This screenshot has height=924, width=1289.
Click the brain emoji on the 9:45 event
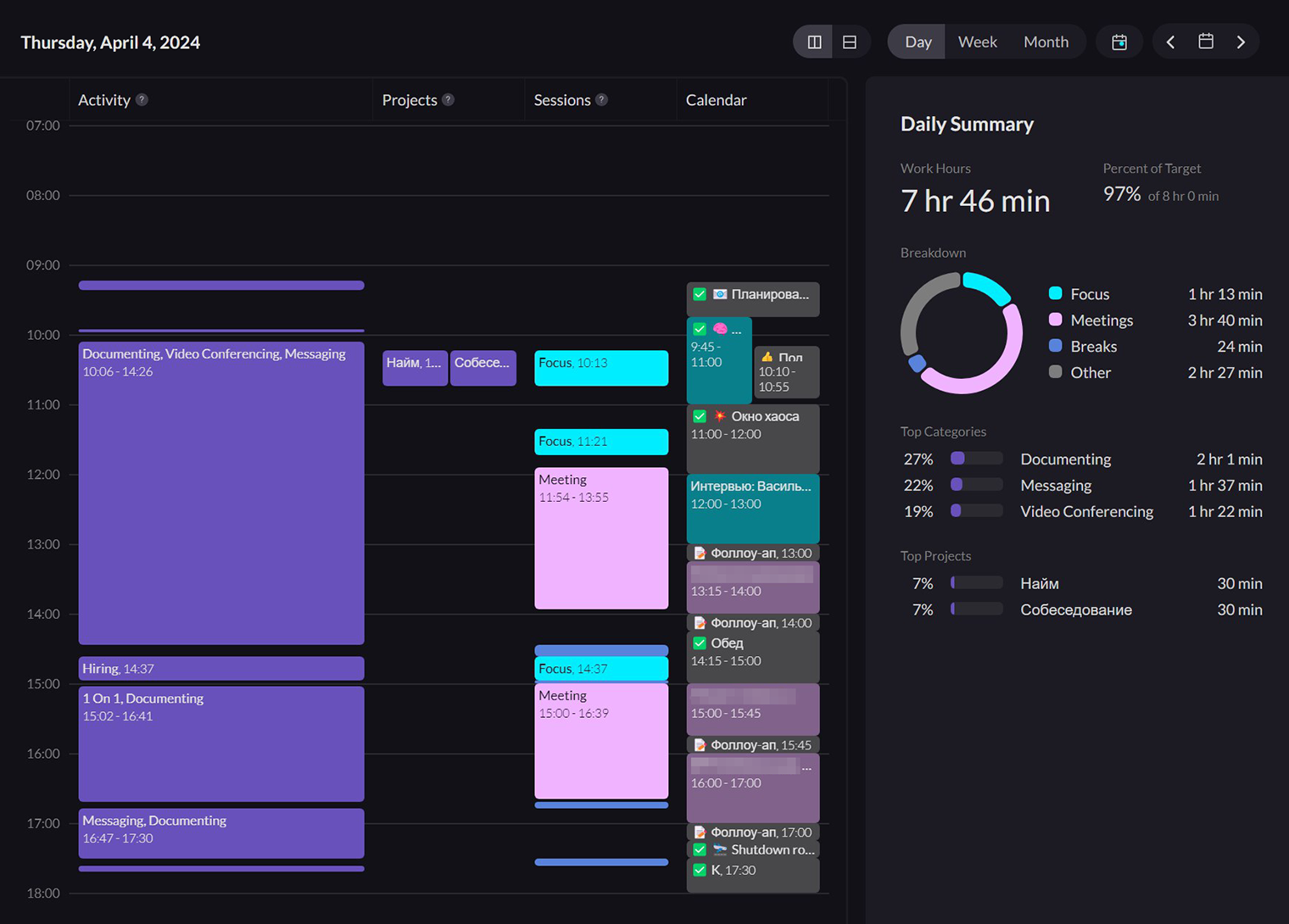coord(720,329)
